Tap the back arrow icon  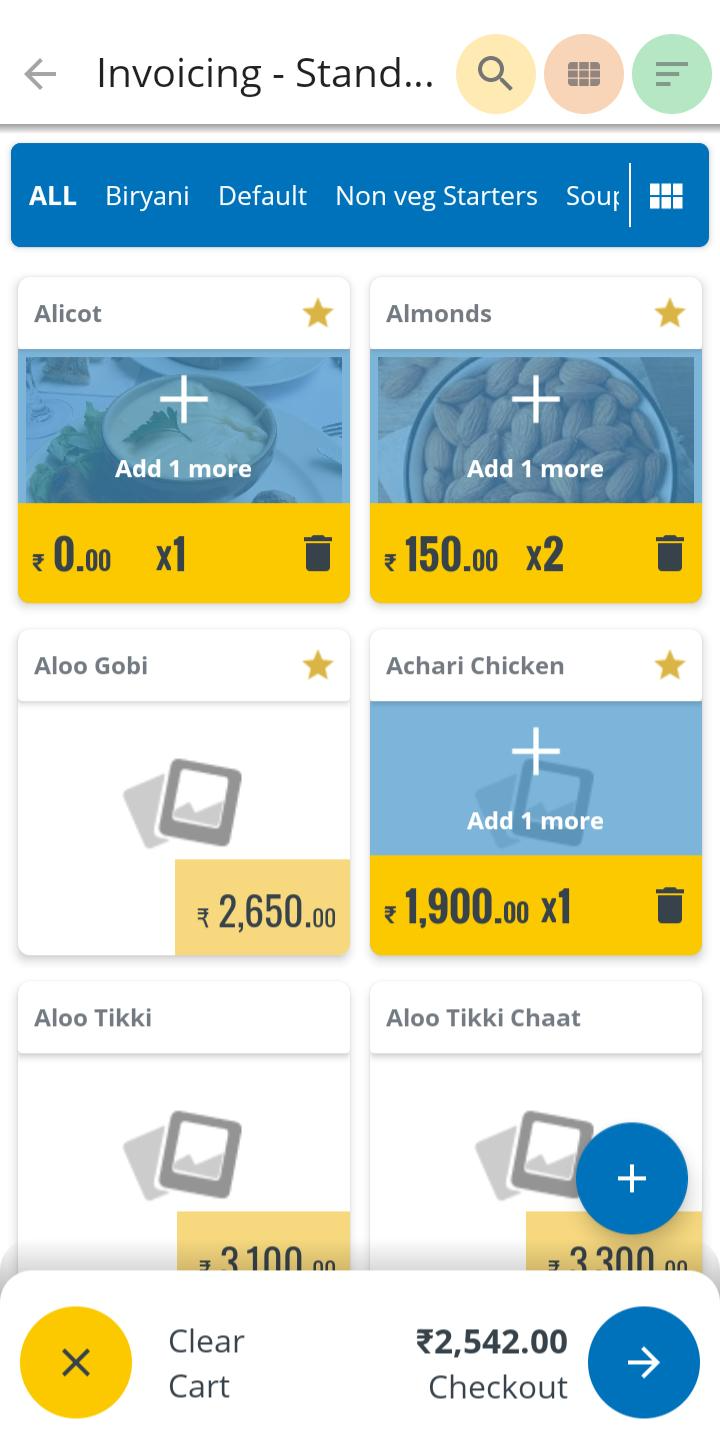pos(40,74)
